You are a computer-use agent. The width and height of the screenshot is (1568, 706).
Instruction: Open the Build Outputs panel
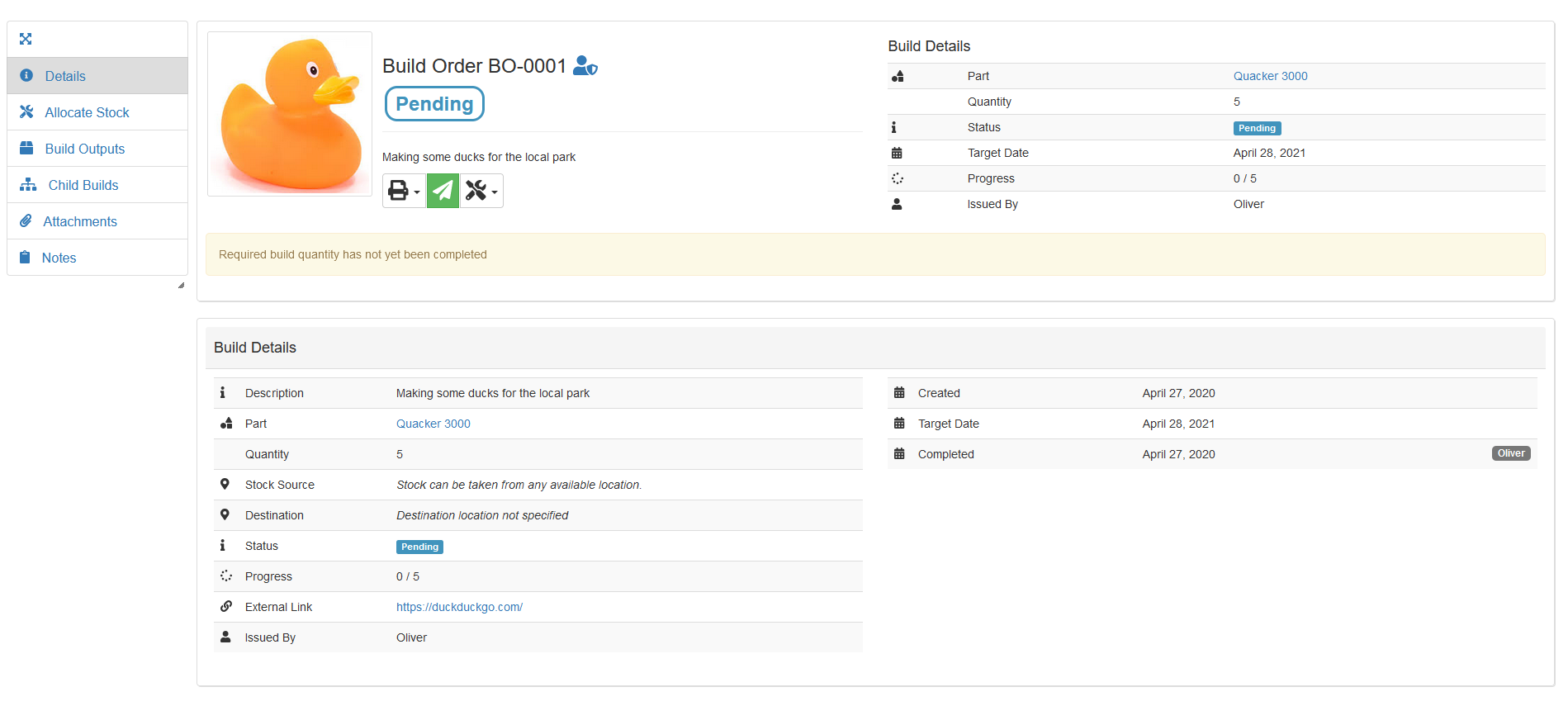click(x=84, y=149)
